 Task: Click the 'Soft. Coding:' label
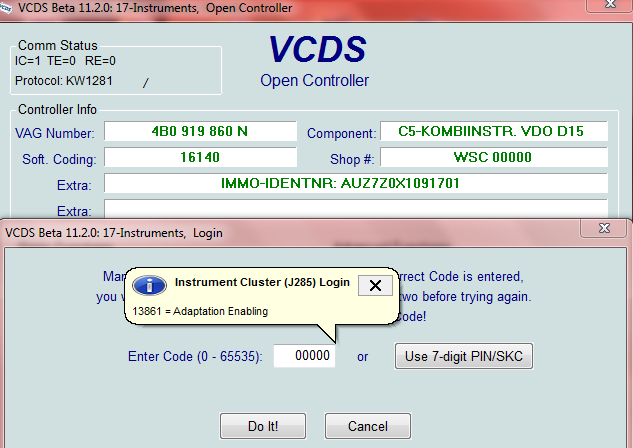point(59,159)
